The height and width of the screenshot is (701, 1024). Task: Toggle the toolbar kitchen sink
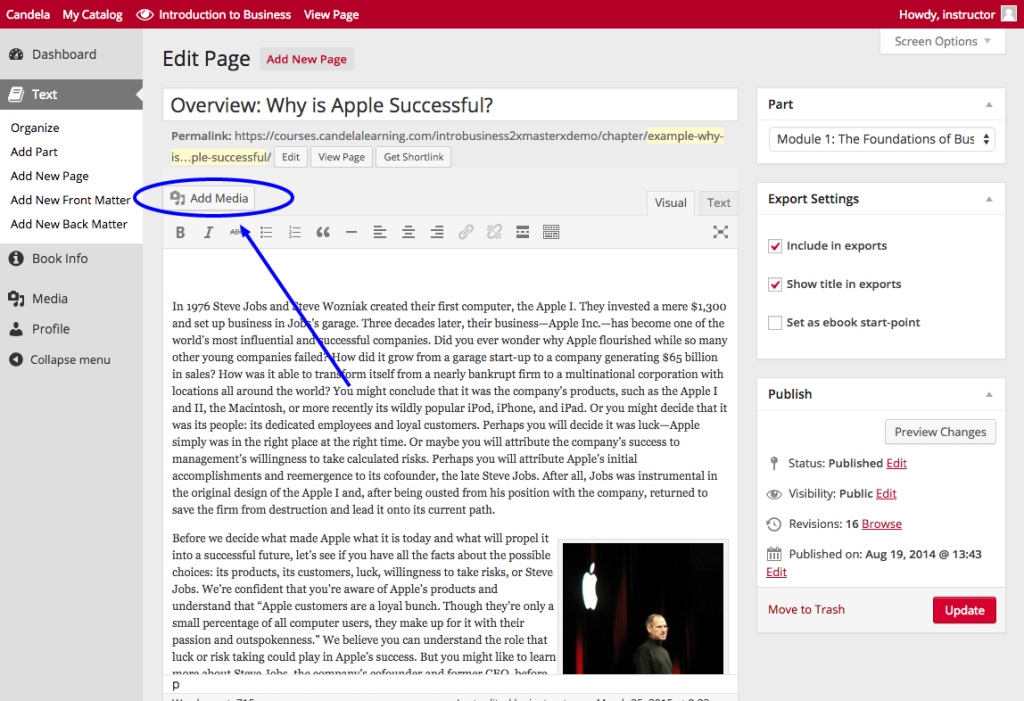(x=551, y=232)
